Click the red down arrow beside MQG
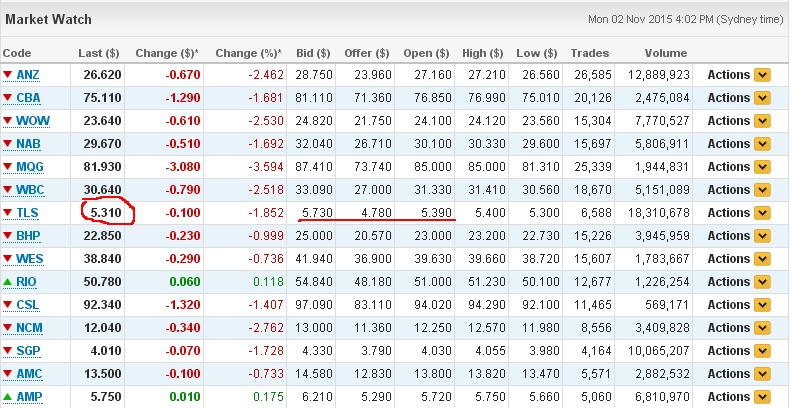The image size is (790, 408). (x=8, y=167)
